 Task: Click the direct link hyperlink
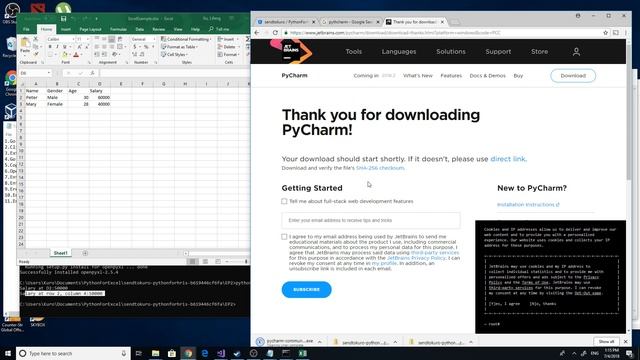coord(508,159)
